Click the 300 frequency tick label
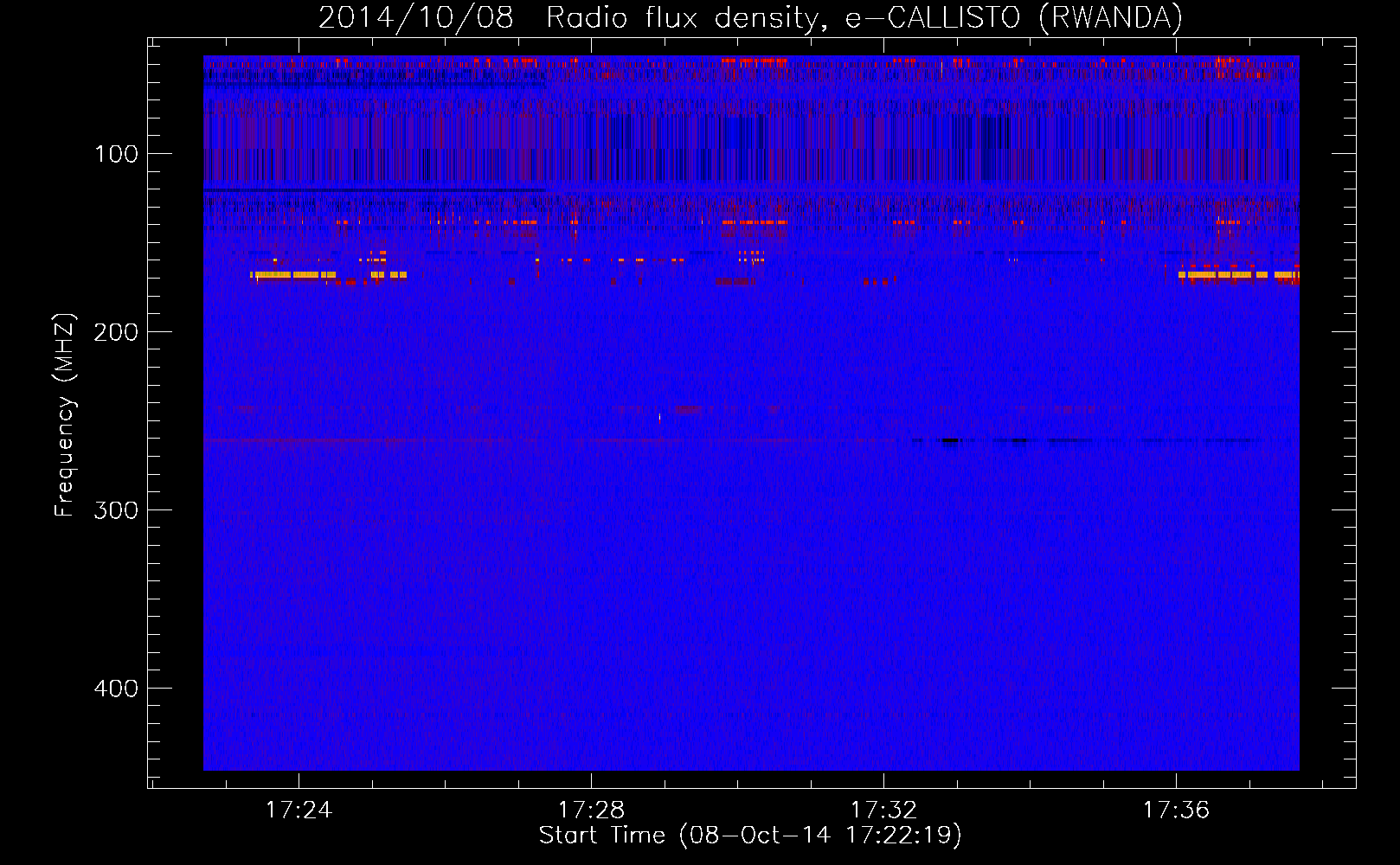The image size is (1400, 865). (x=117, y=510)
